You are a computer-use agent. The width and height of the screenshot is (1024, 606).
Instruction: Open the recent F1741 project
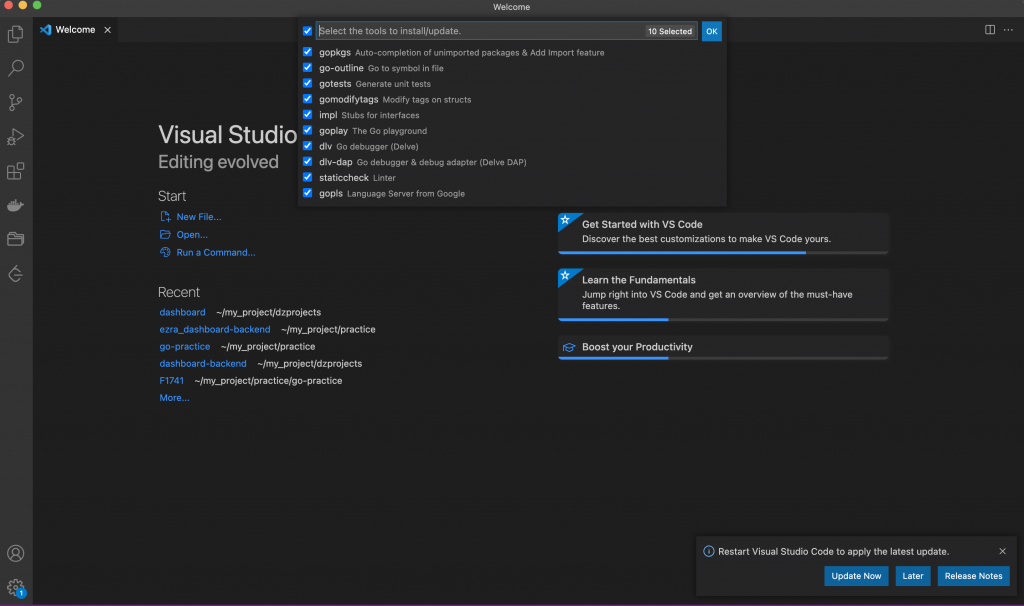point(172,380)
